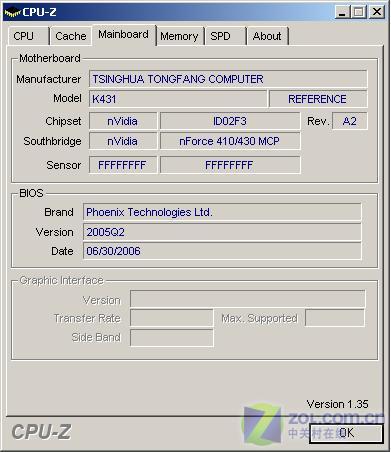Screen dimensions: 391x452
Task: Switch to the CPU tab
Action: (x=28, y=36)
